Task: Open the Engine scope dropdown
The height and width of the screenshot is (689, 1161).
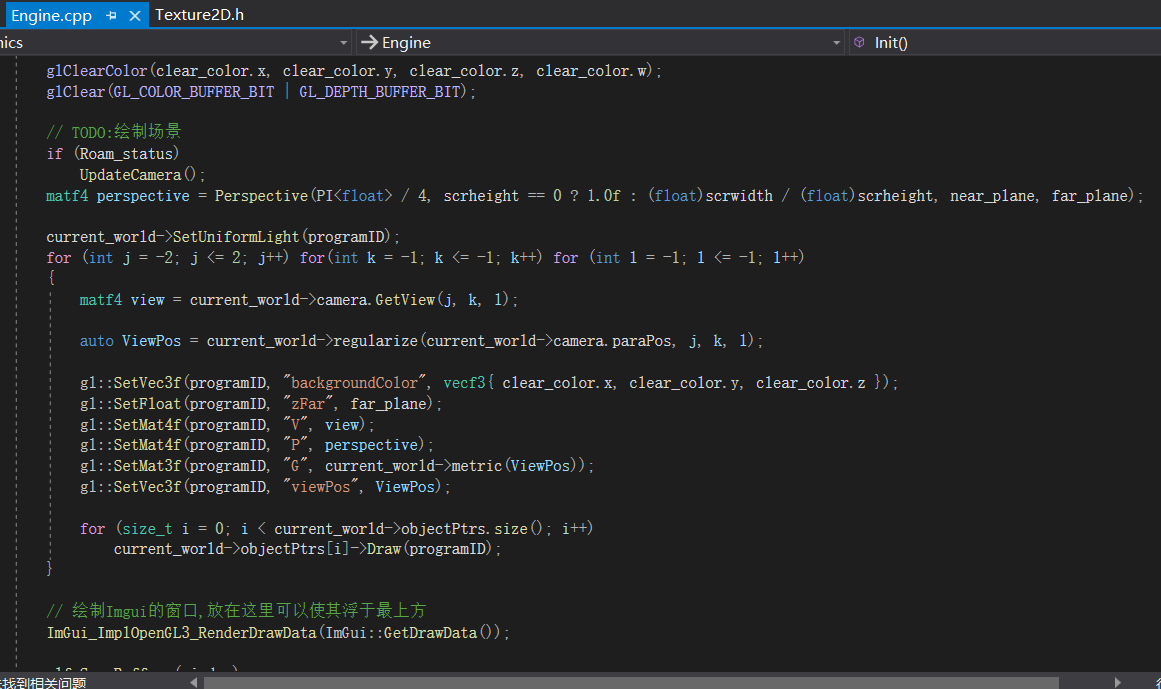Action: (x=837, y=42)
